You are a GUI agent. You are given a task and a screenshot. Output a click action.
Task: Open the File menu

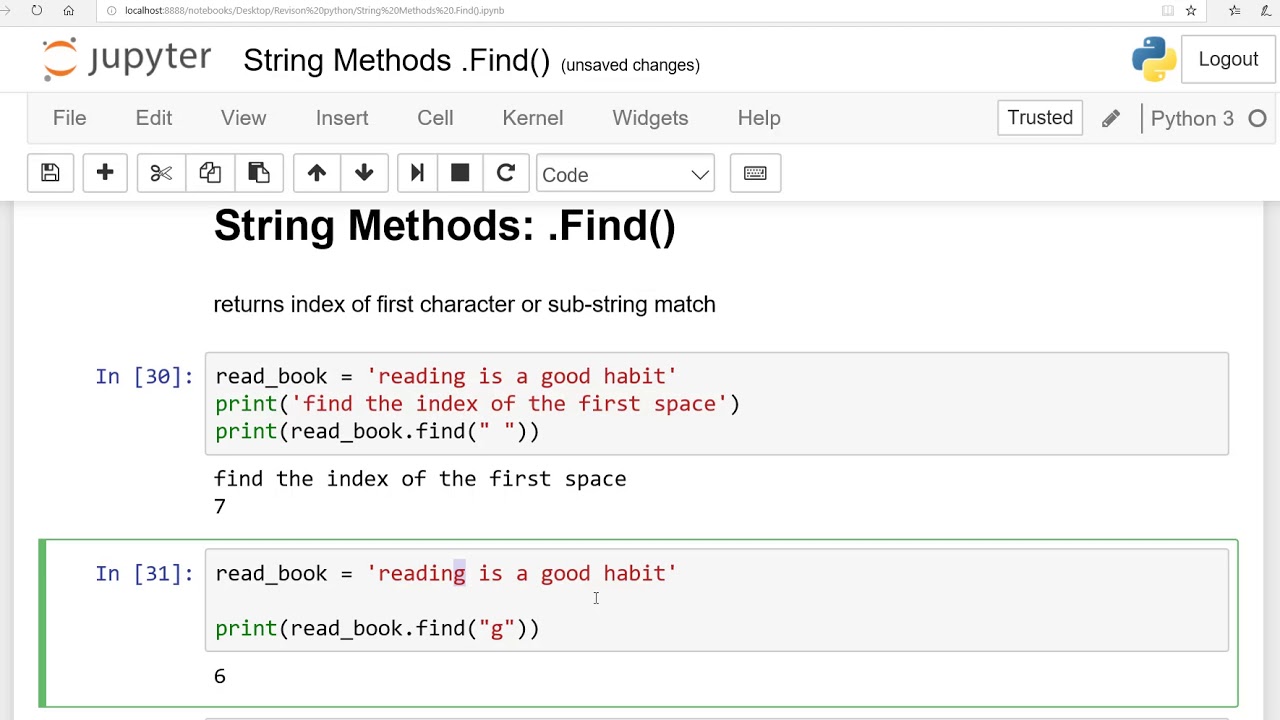pos(70,118)
